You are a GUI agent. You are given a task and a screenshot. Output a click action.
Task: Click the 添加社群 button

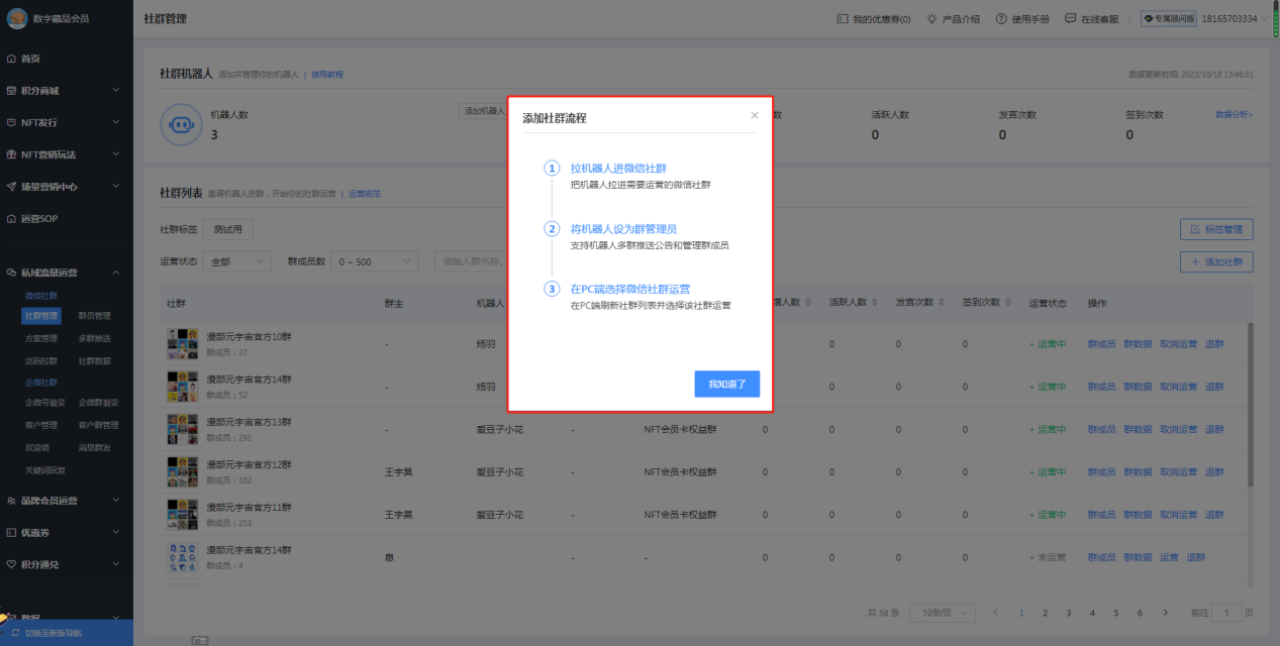point(1217,262)
